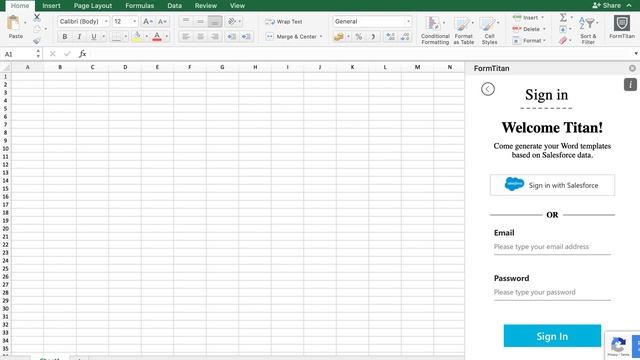Align text to top of cell
Viewport: 640px width, 360px height.
point(186,21)
